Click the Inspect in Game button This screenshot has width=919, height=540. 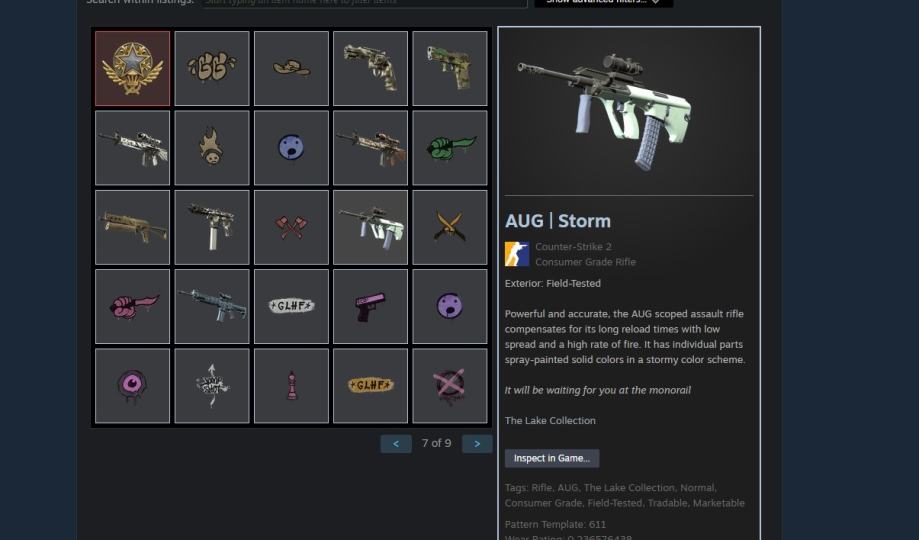(552, 459)
